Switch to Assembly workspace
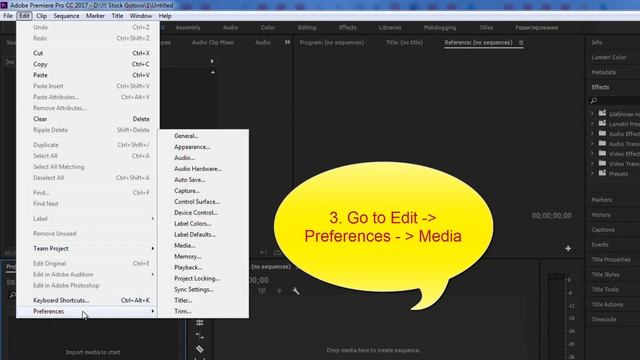This screenshot has height=360, width=640. click(188, 28)
